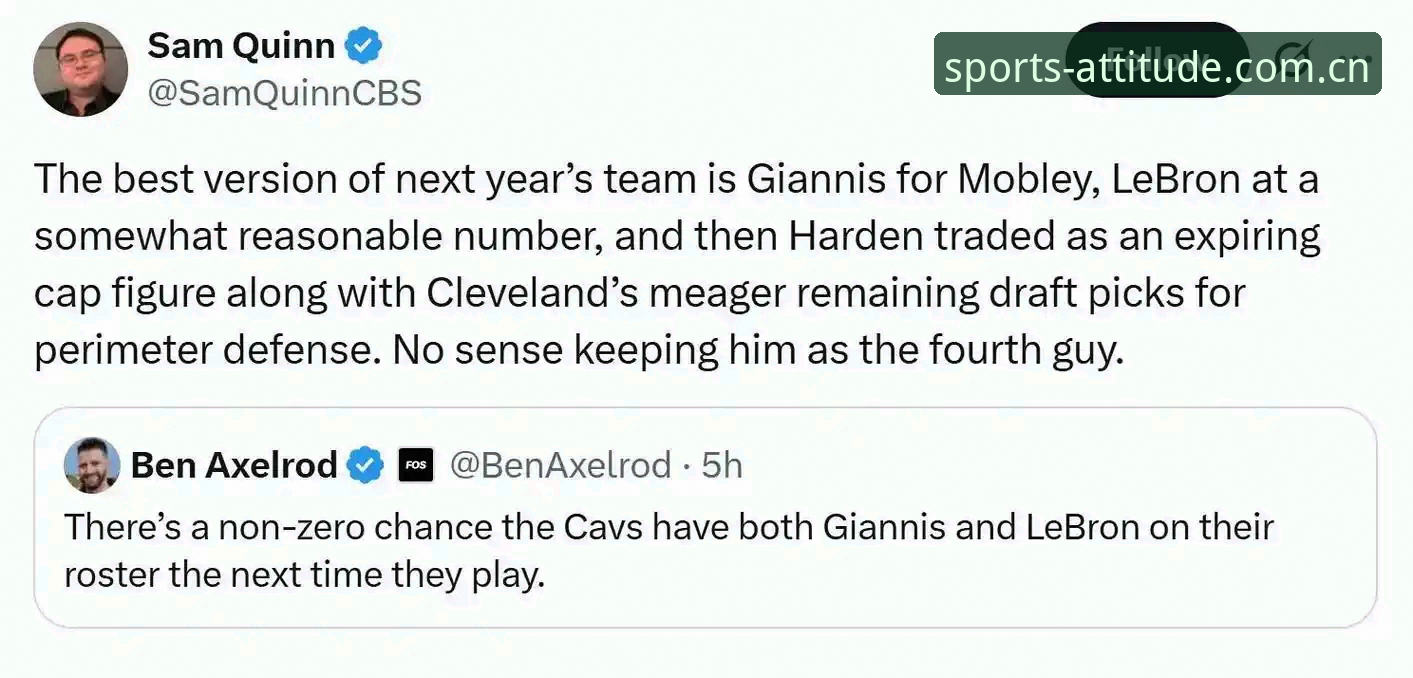The height and width of the screenshot is (678, 1413).
Task: Follow Sam Quinn with the Follow button
Action: (x=1157, y=60)
